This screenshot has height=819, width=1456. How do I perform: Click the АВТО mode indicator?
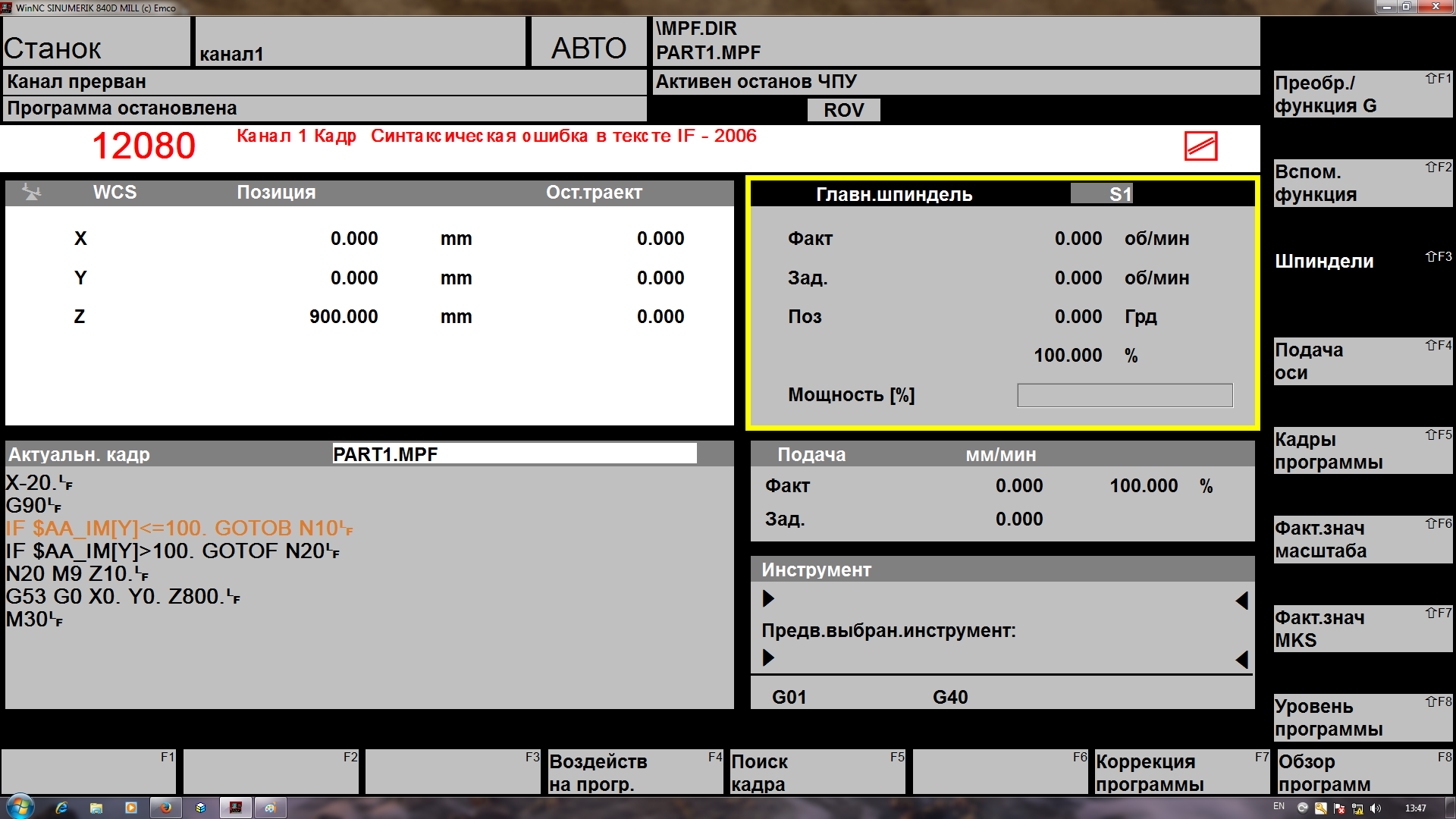(x=588, y=42)
